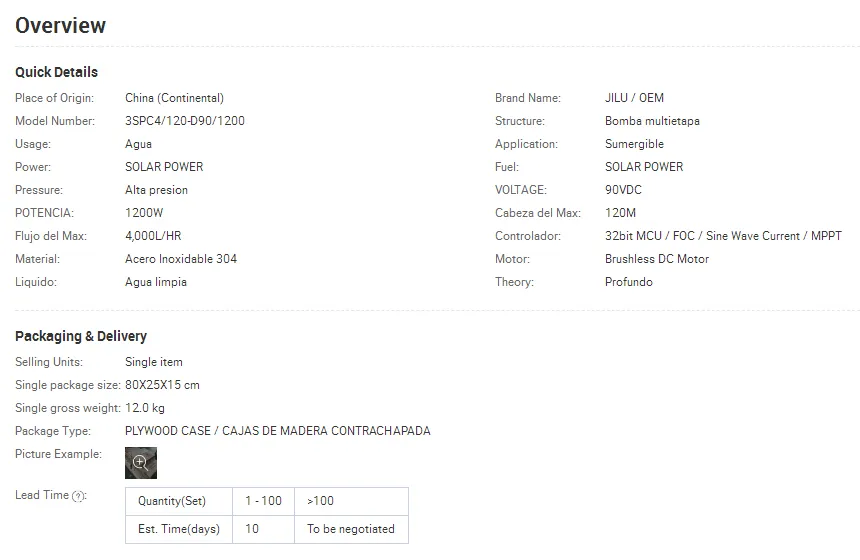Click the Quantity(Set) table header cell
860x560 pixels.
tap(172, 501)
